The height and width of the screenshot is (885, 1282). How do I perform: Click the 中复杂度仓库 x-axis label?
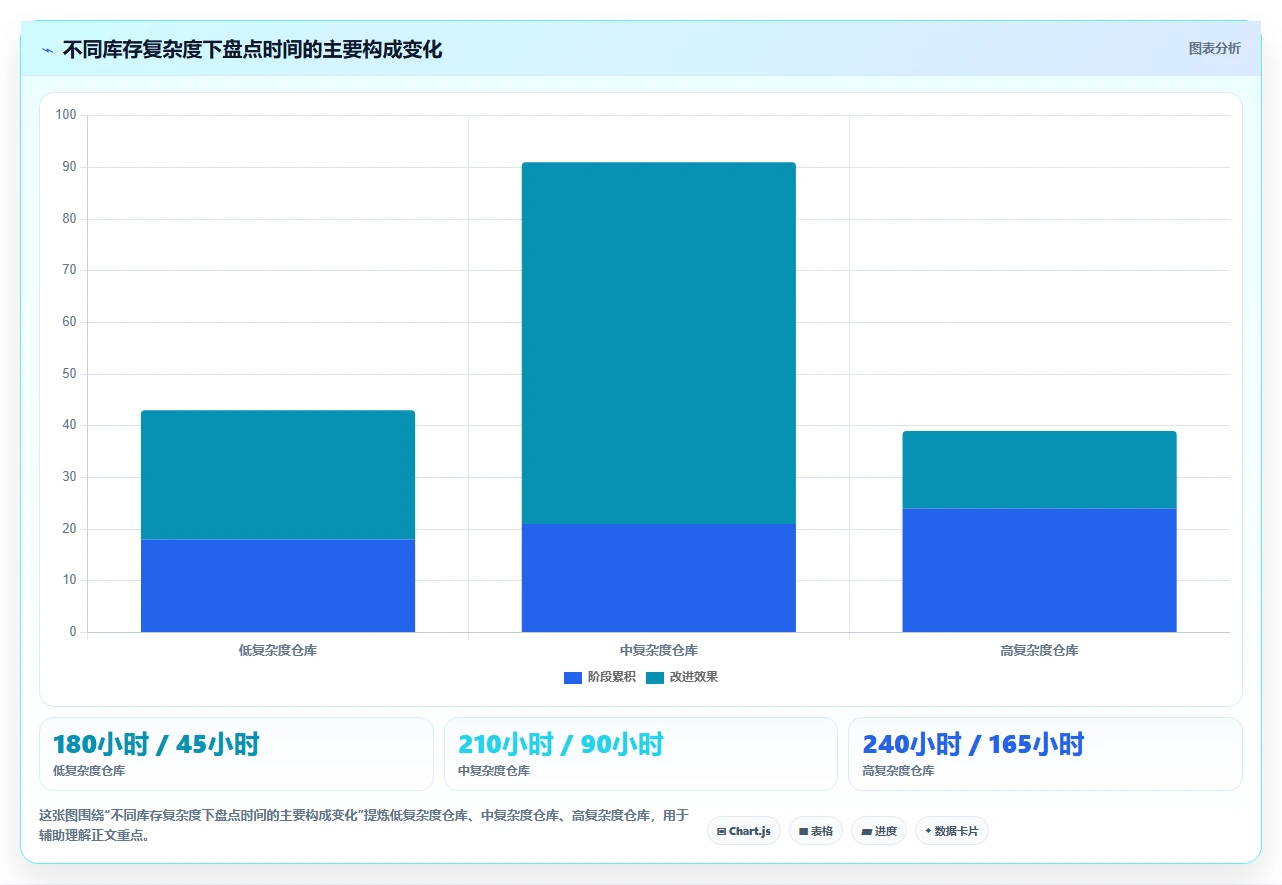click(659, 650)
